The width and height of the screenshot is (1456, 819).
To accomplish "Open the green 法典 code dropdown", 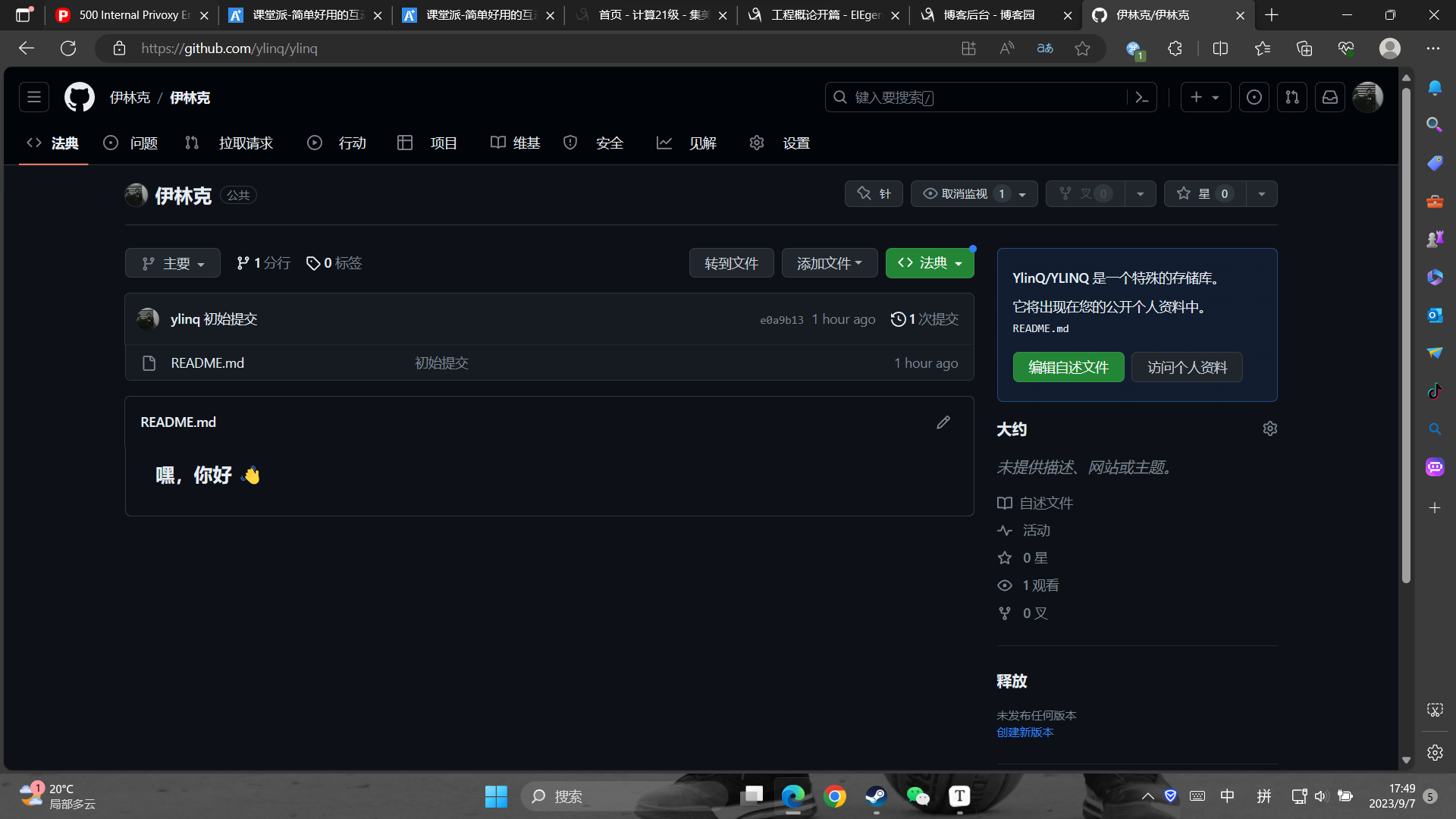I will tap(930, 263).
